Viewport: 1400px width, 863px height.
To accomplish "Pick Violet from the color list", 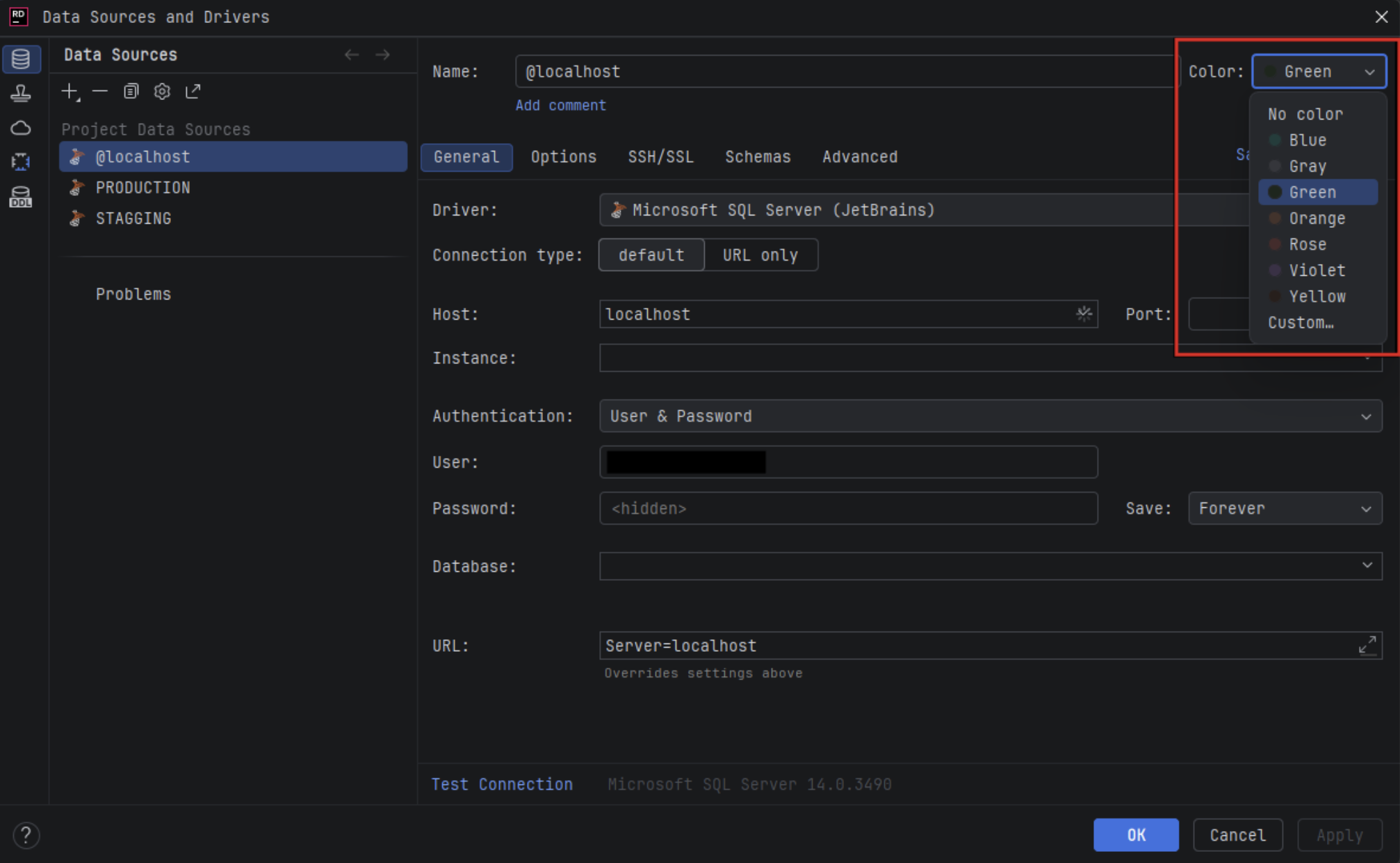I will [1318, 270].
